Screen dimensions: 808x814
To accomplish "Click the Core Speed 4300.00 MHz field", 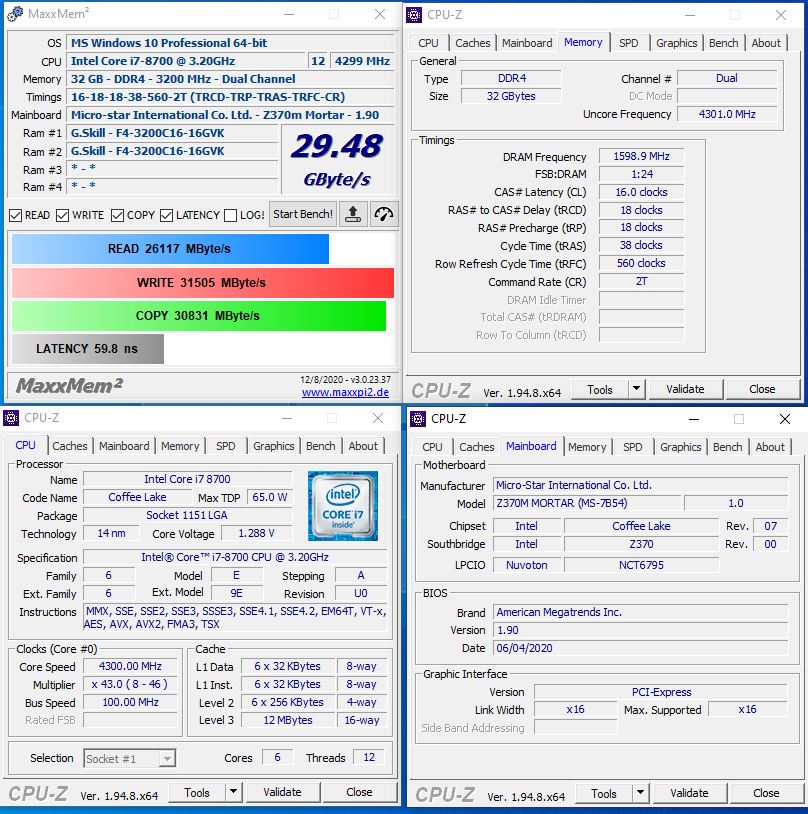I will (x=130, y=666).
